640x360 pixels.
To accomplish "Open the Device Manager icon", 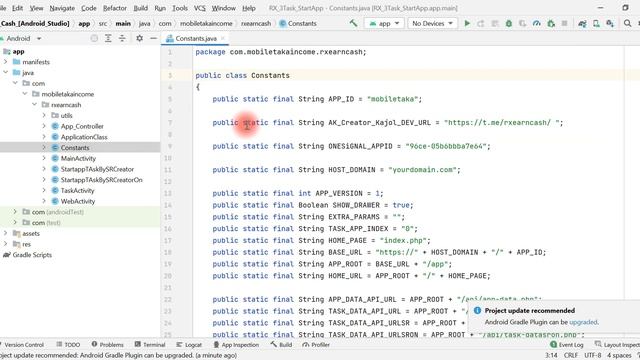I will pos(596,23).
